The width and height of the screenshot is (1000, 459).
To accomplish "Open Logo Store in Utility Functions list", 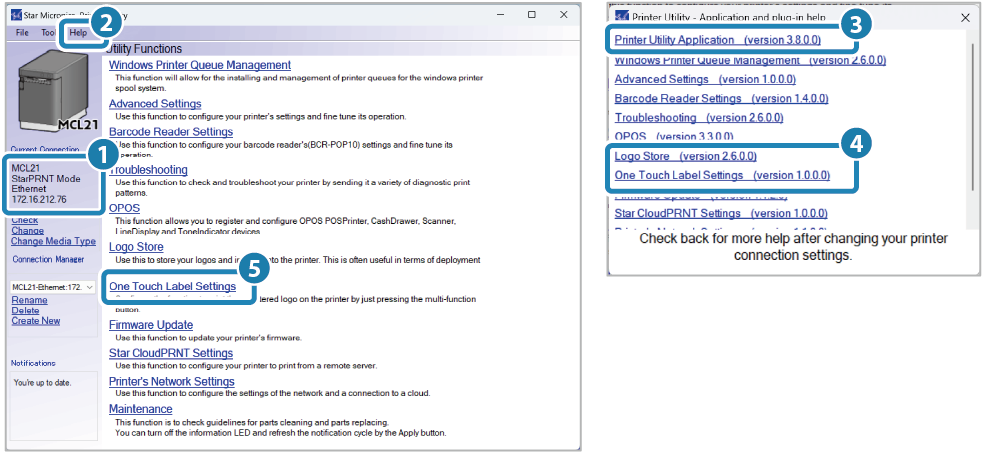I will (136, 247).
